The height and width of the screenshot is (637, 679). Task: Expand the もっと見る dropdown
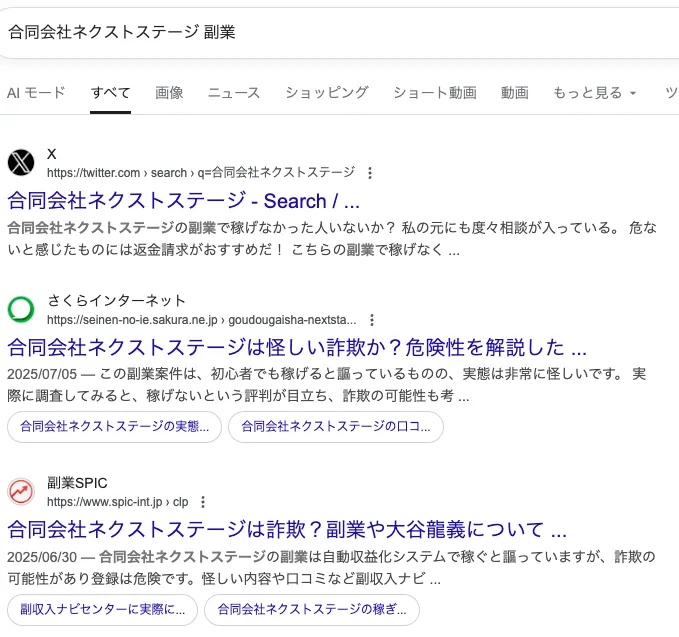(595, 93)
